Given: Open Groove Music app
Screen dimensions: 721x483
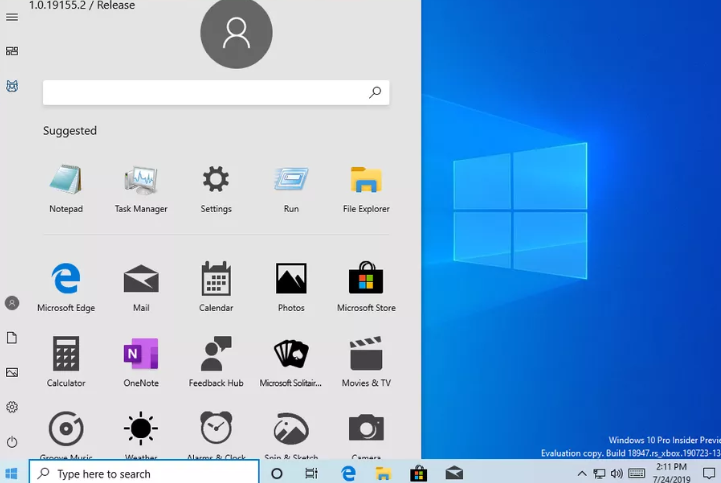Looking at the screenshot, I should tap(66, 435).
